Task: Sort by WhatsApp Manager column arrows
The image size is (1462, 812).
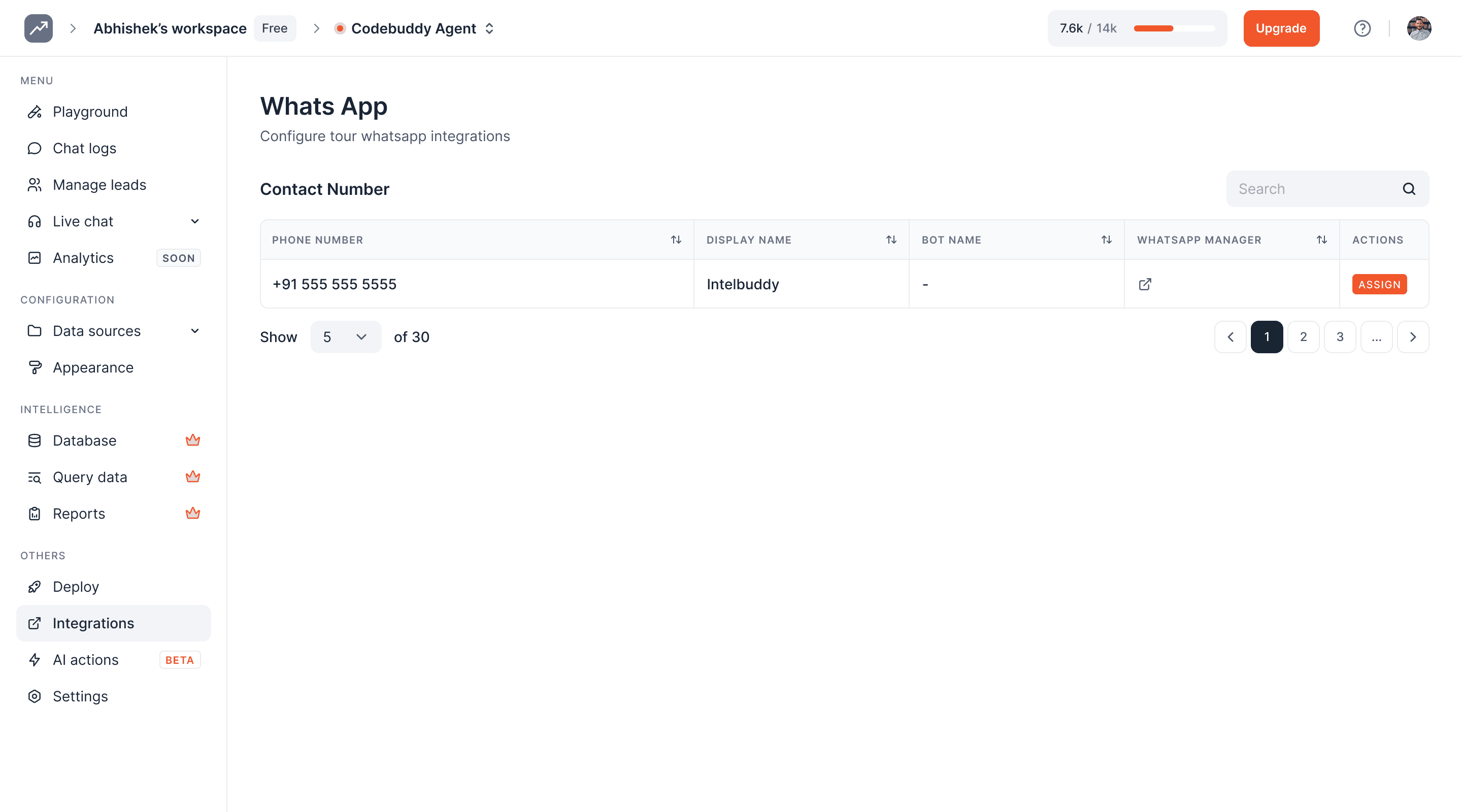Action: [x=1321, y=240]
